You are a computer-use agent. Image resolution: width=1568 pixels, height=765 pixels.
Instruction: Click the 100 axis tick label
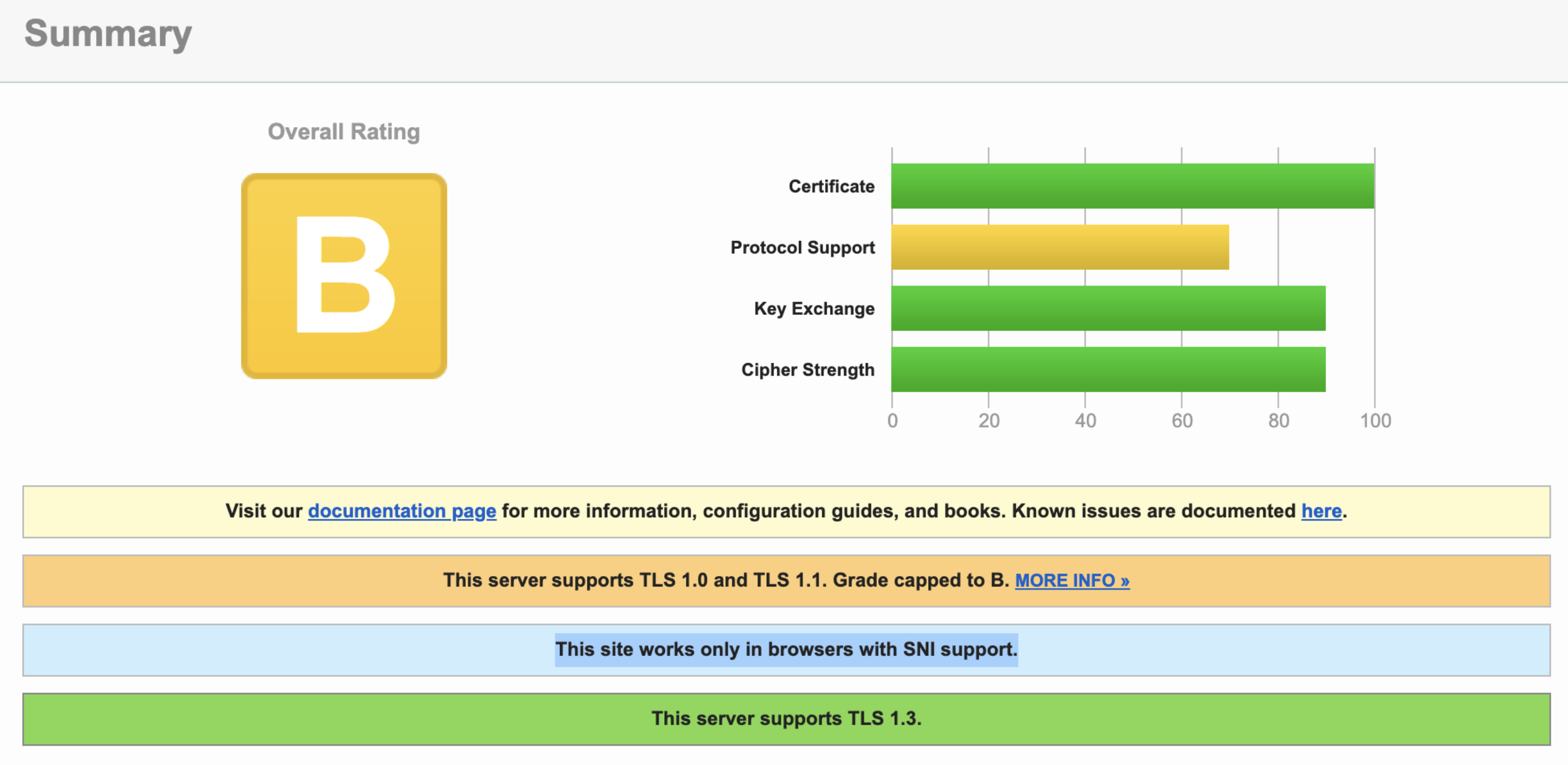(x=1375, y=421)
